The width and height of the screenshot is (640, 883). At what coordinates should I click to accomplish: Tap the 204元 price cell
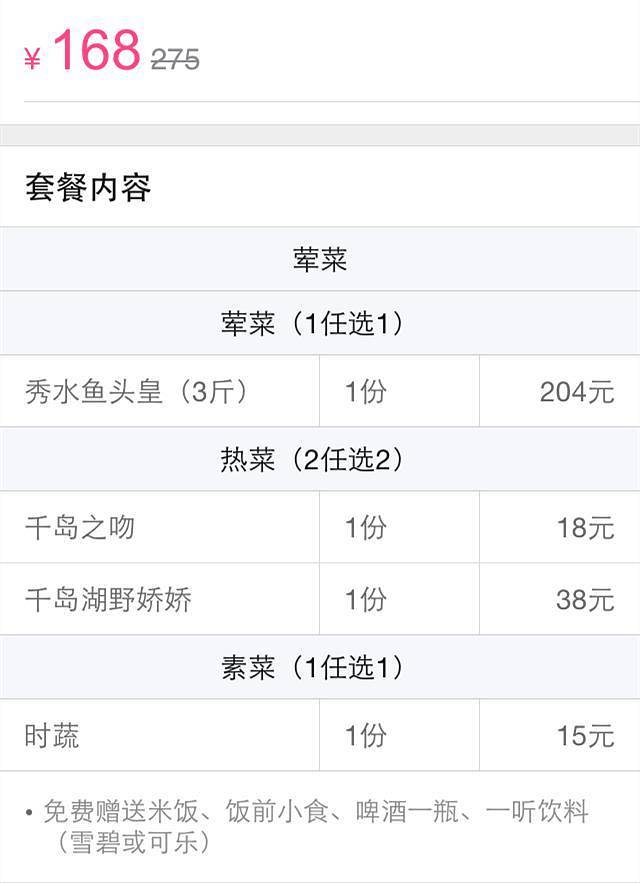(x=576, y=391)
